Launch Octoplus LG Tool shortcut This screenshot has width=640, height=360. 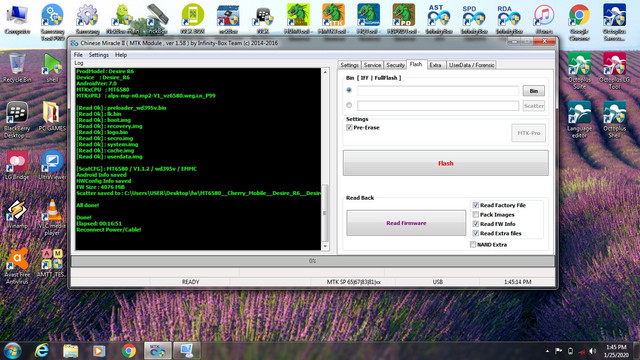point(614,70)
